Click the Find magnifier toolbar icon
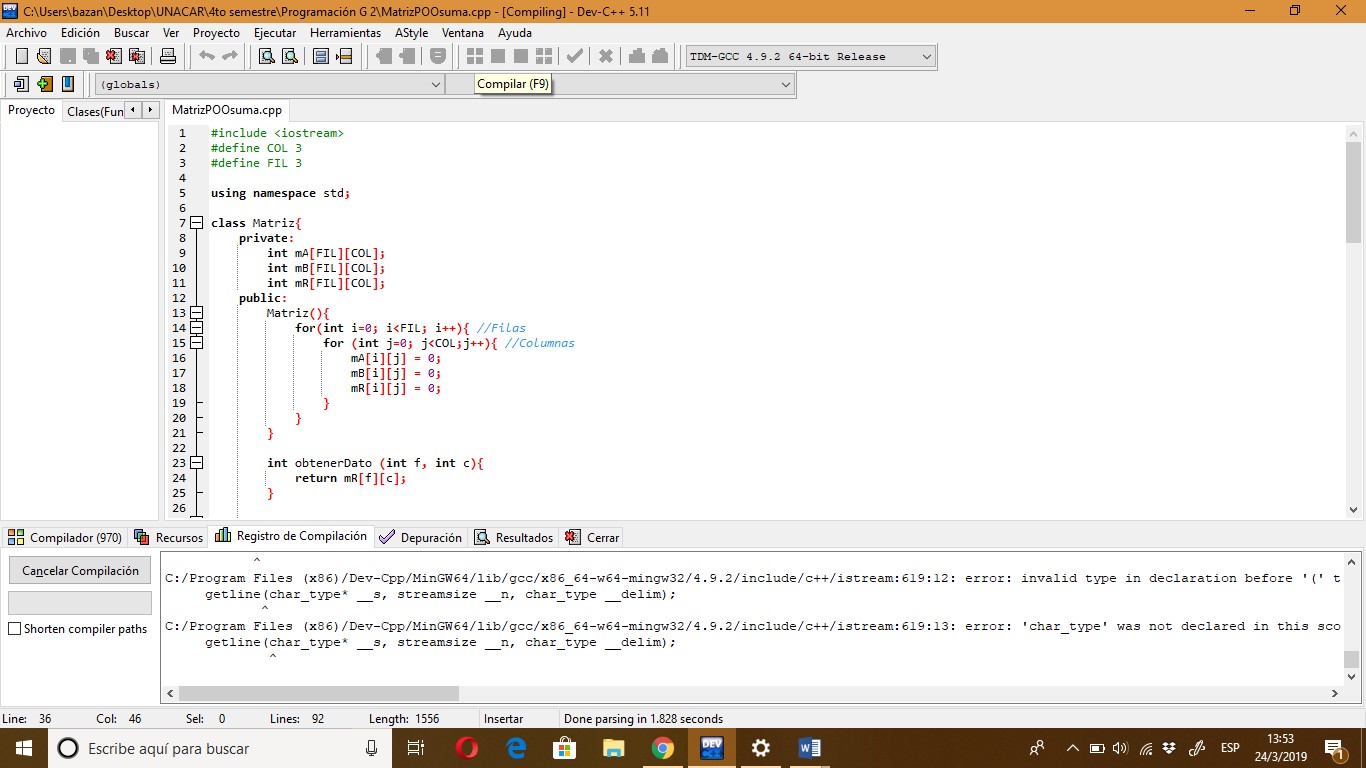This screenshot has width=1366, height=768. point(267,56)
